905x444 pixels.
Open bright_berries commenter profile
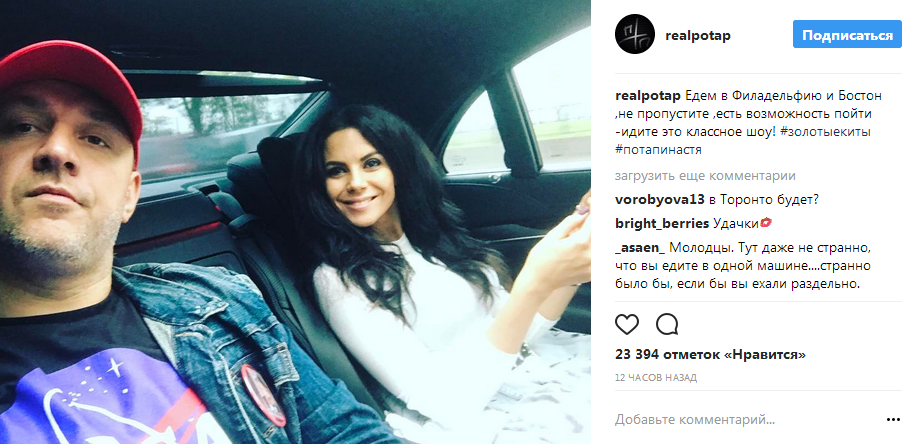662,223
